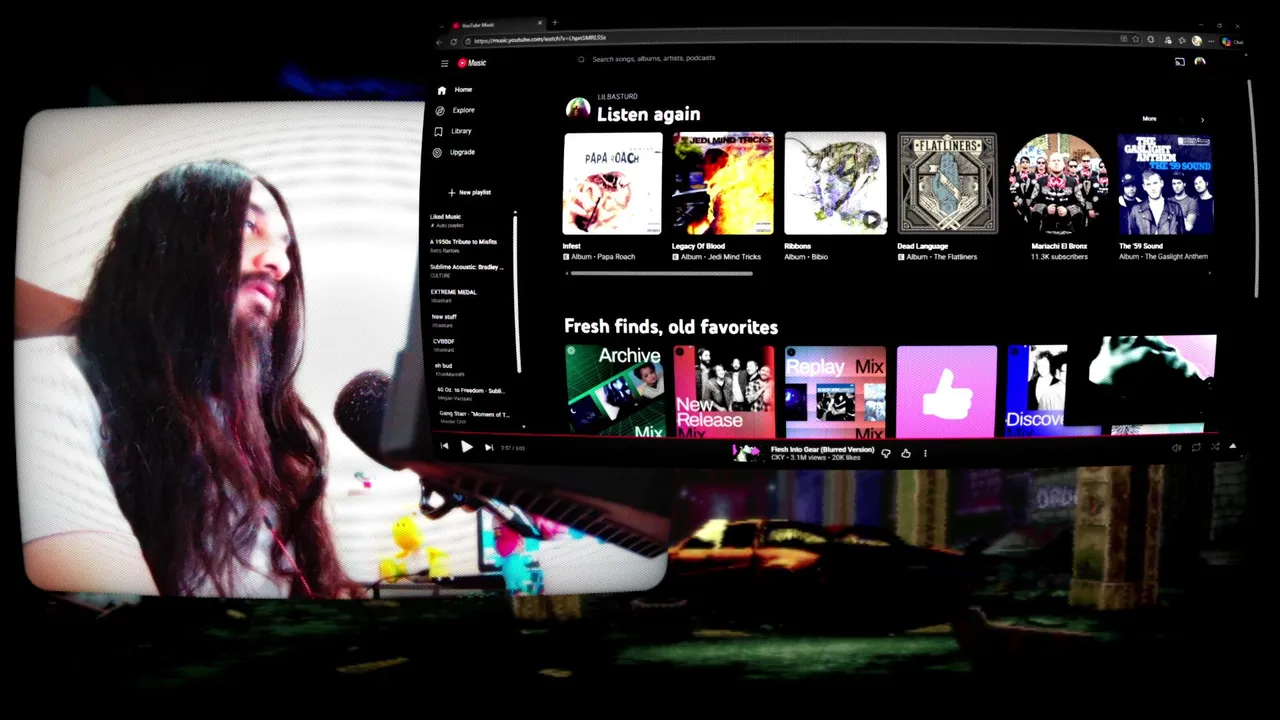Toggle the YouTube Music hamburger guide menu
This screenshot has height=720, width=1280.
(445, 63)
